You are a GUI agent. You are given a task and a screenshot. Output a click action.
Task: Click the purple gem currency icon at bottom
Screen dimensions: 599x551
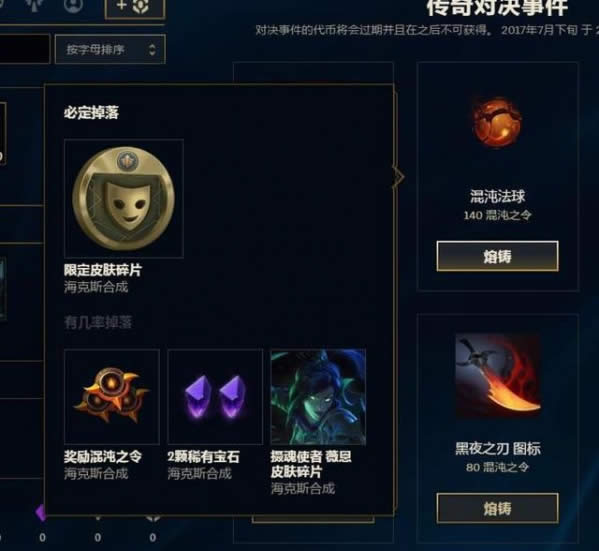coord(41,513)
